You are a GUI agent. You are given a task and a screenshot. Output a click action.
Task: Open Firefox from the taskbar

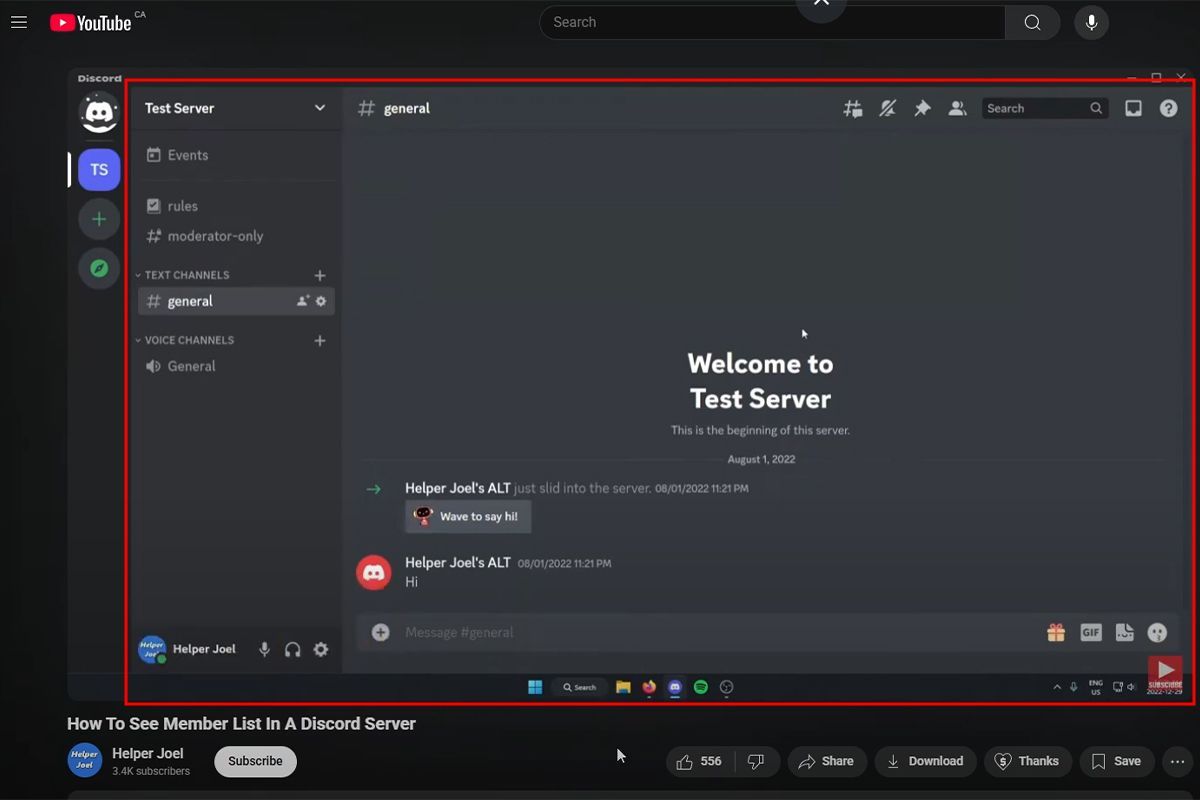(x=649, y=687)
